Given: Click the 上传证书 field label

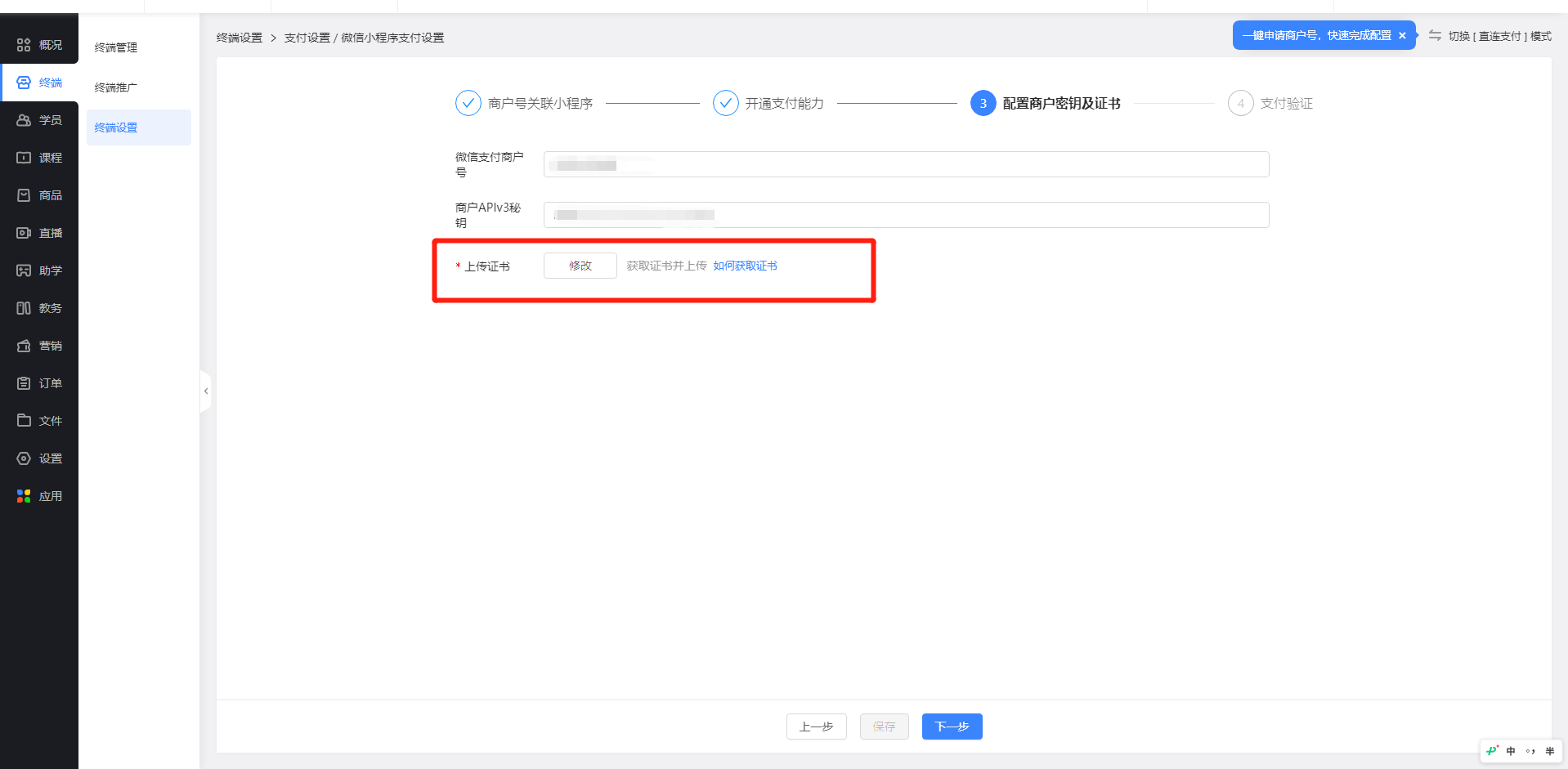Looking at the screenshot, I should click(x=487, y=266).
